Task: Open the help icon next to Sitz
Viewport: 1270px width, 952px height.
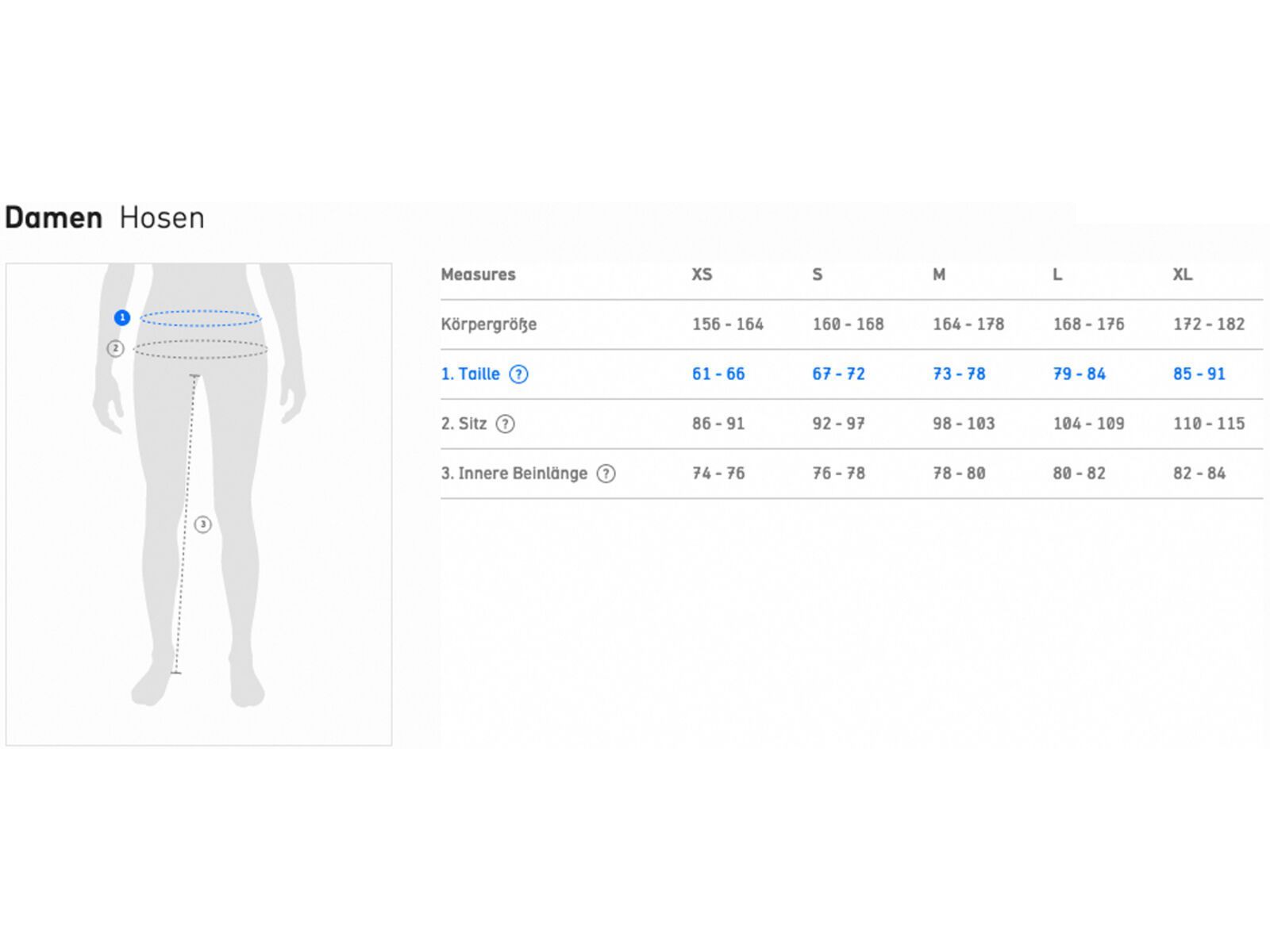Action: (505, 424)
